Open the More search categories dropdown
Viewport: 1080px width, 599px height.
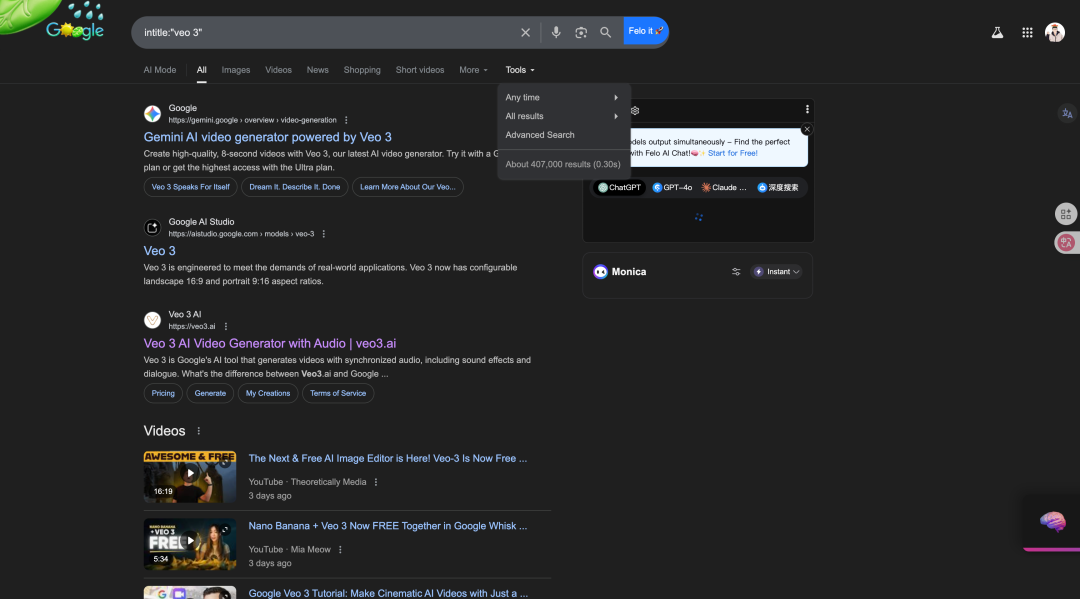pyautogui.click(x=473, y=70)
